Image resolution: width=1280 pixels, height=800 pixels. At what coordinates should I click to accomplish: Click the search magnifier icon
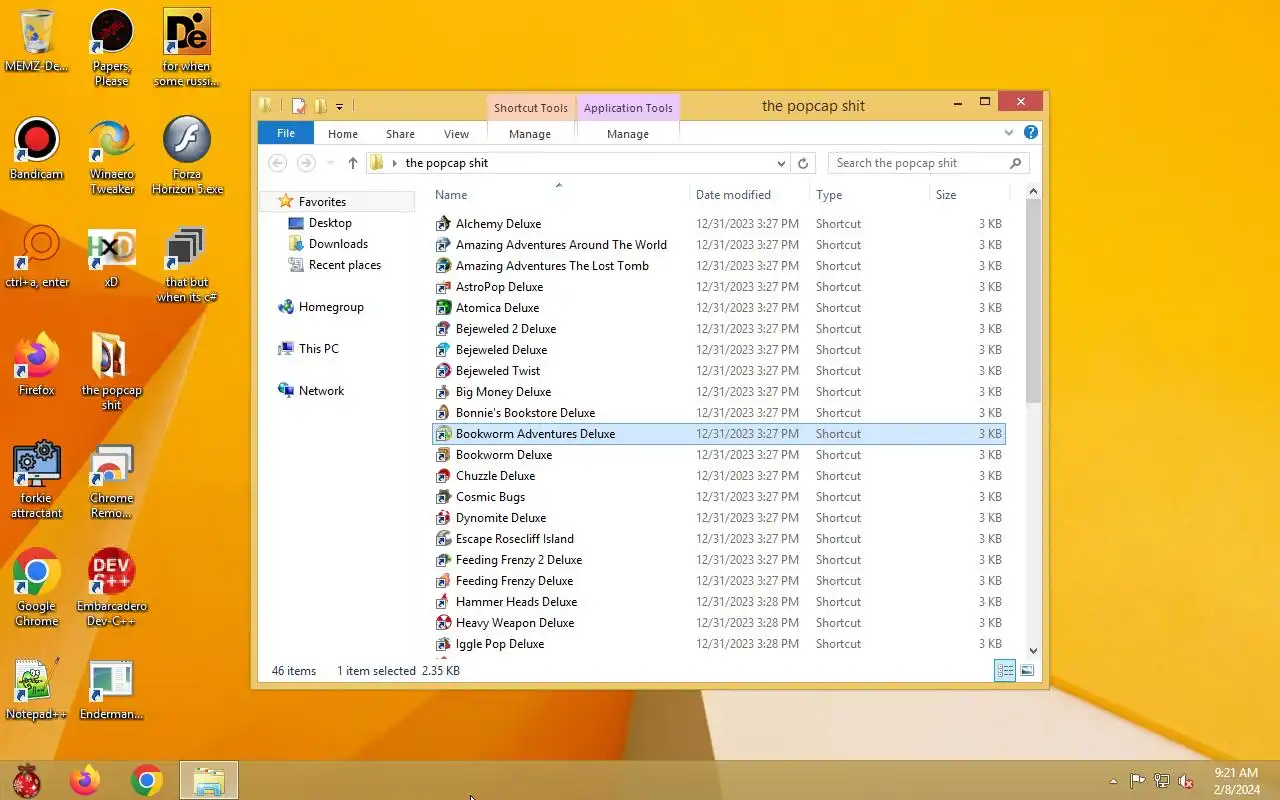pos(1015,163)
